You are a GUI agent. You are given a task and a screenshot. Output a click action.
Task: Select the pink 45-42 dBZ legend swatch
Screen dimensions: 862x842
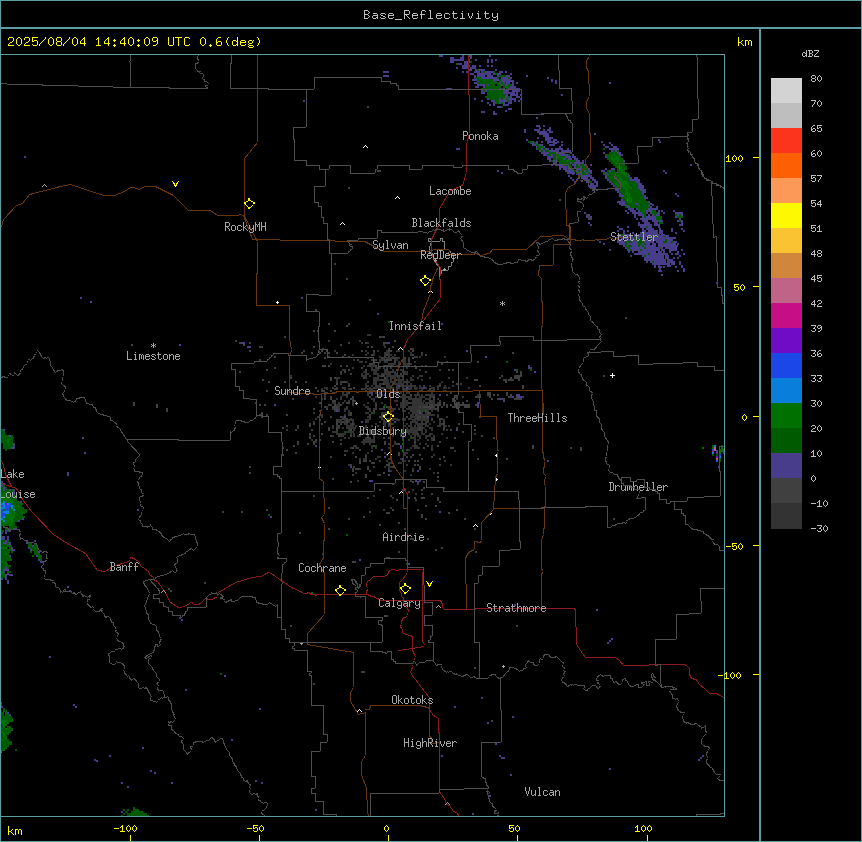coord(786,291)
